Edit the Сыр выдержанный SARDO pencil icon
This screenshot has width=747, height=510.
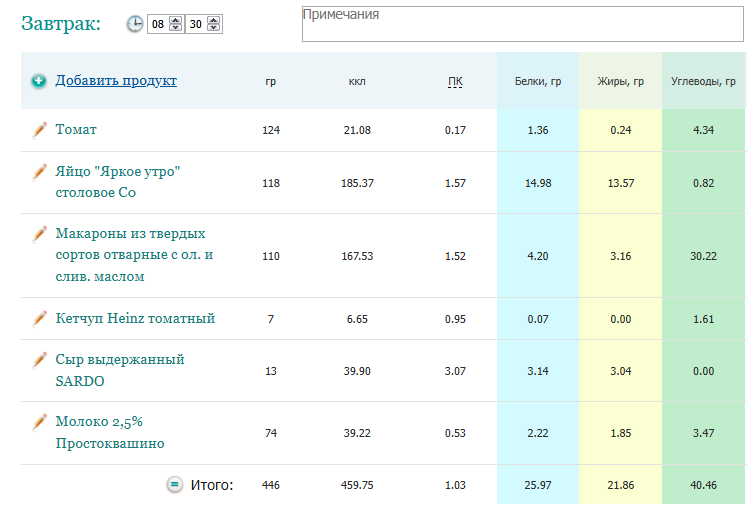[39, 360]
